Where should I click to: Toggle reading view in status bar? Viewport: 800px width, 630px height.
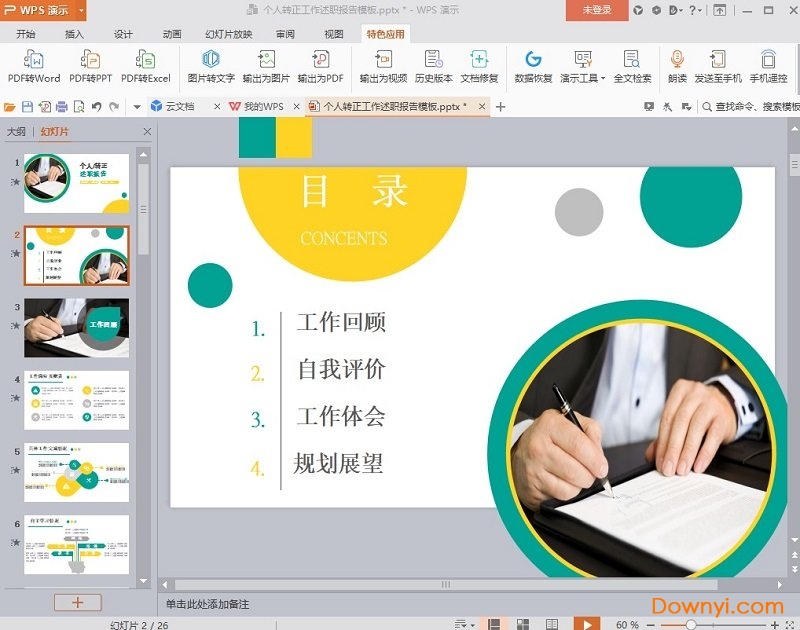[x=553, y=624]
